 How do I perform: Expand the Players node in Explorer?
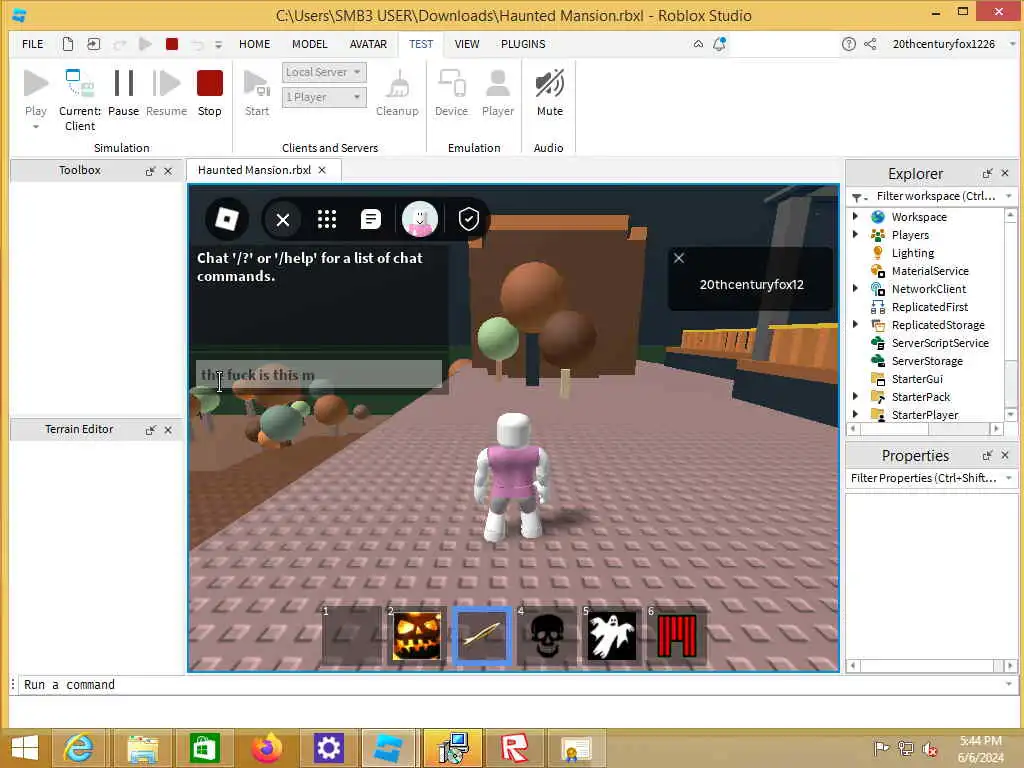click(x=856, y=234)
